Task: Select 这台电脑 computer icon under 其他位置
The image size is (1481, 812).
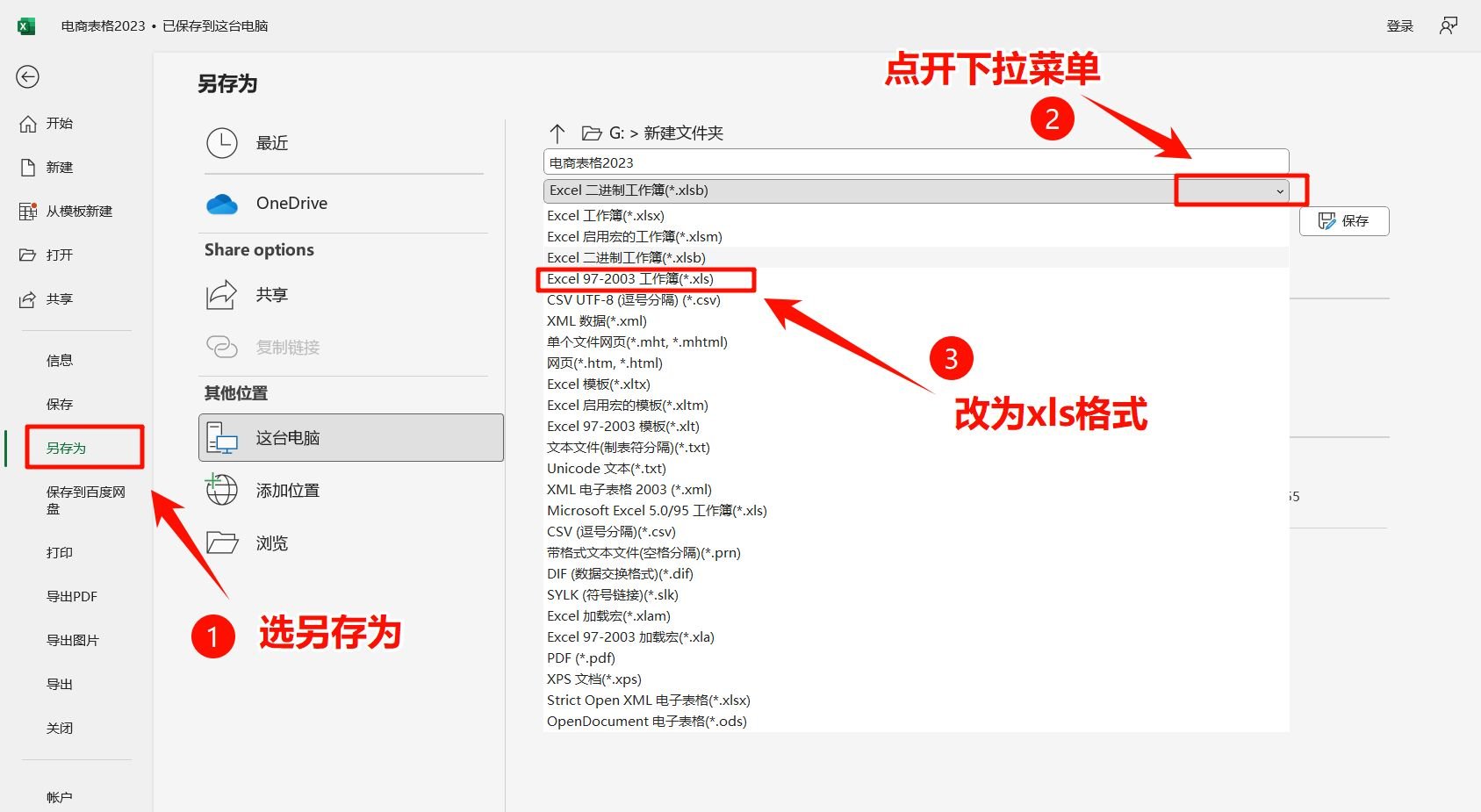Action: pyautogui.click(x=222, y=437)
